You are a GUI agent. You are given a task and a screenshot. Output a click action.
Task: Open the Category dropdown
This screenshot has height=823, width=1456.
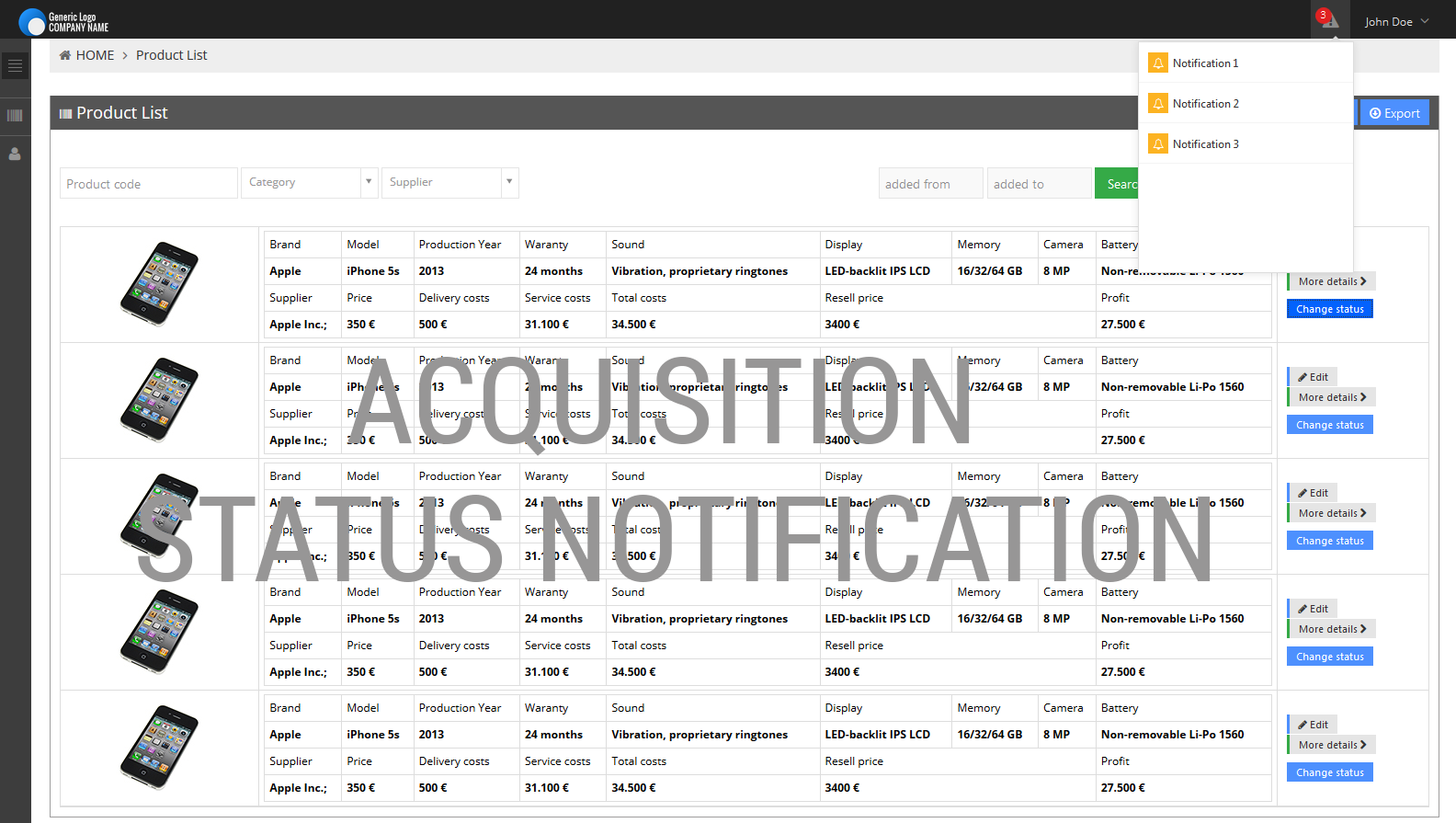coord(309,182)
